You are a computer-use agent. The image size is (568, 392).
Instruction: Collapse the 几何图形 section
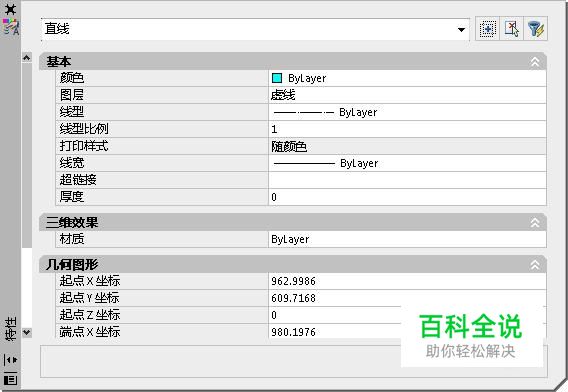(535, 265)
